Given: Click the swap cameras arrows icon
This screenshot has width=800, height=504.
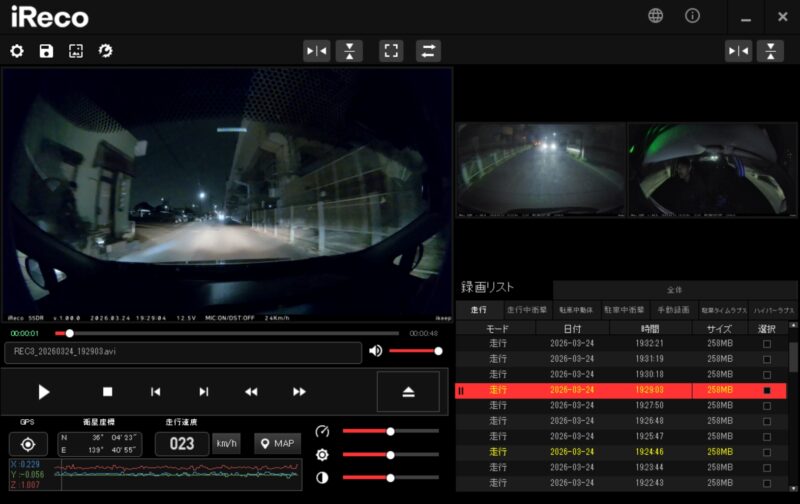Looking at the screenshot, I should pyautogui.click(x=427, y=51).
